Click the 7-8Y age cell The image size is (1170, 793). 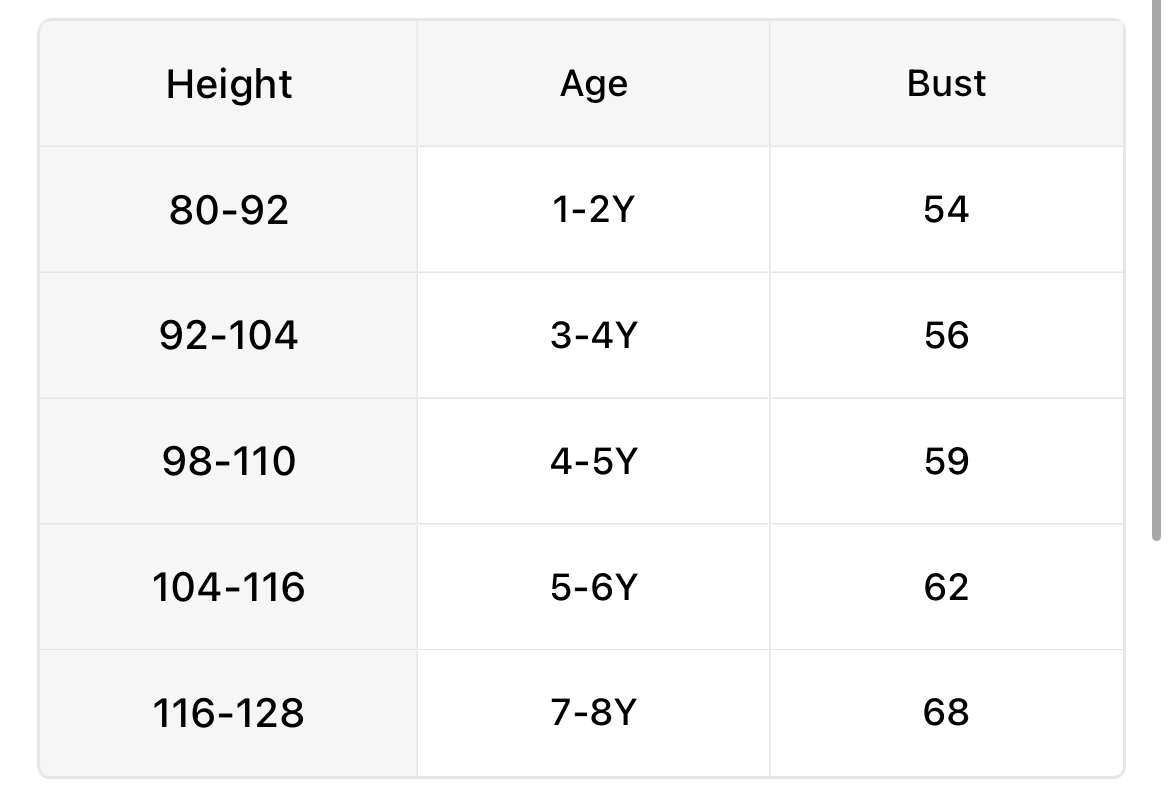[x=593, y=713]
